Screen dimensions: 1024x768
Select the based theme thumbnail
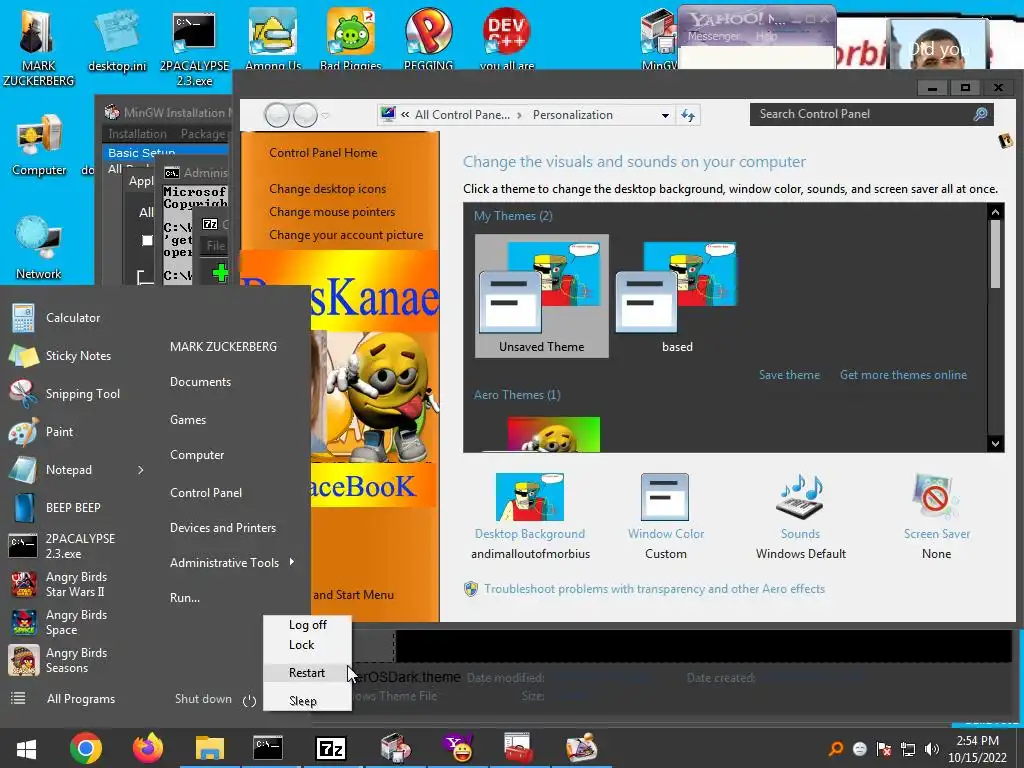(x=677, y=296)
